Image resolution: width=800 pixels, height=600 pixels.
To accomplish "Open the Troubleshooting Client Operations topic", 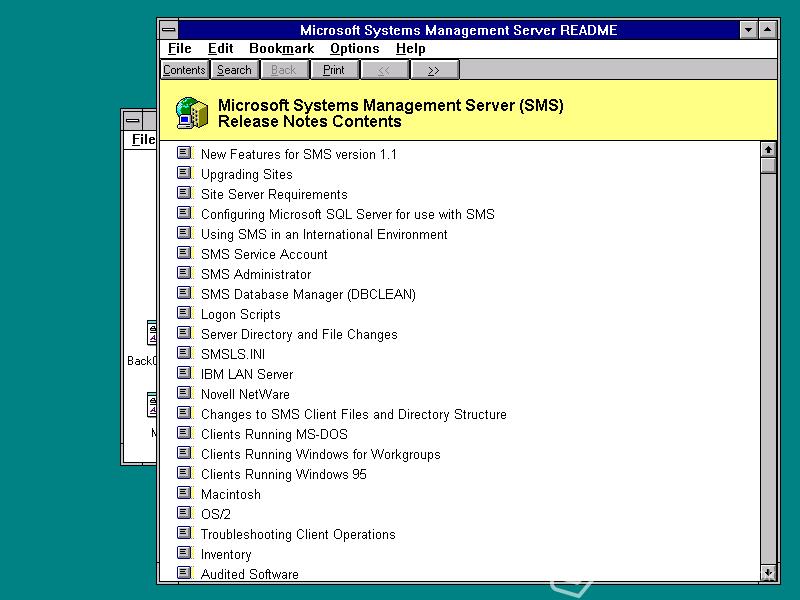I will point(298,534).
